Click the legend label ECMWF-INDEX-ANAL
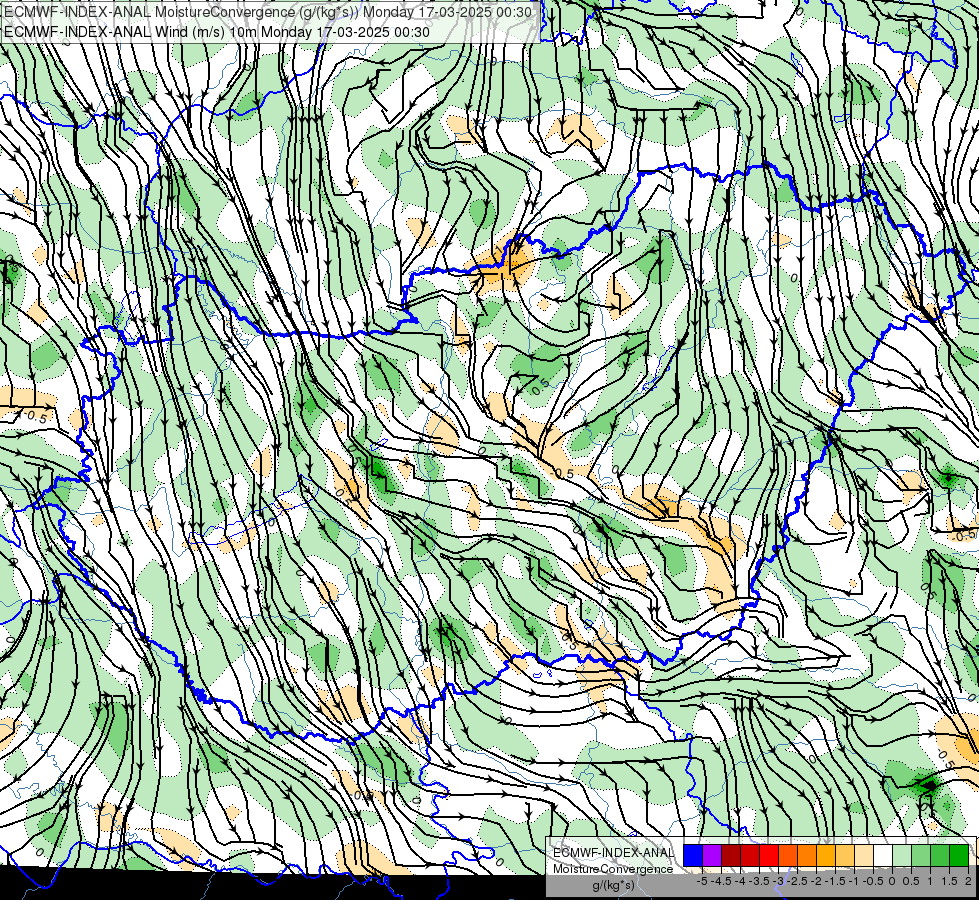 (614, 853)
